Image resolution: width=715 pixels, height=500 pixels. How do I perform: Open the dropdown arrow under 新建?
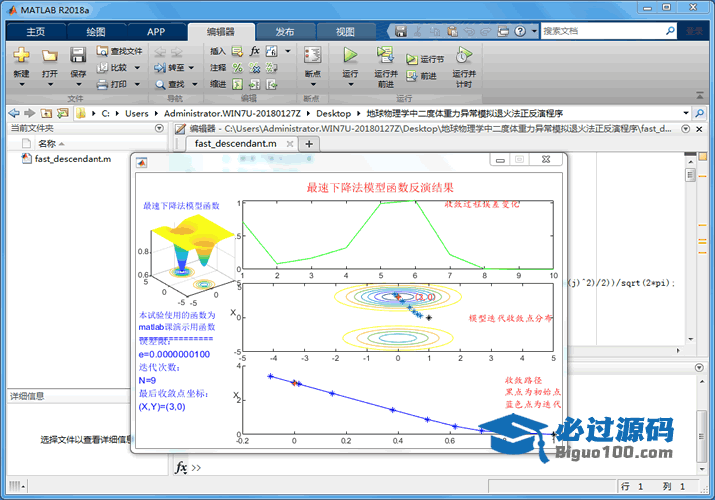[21, 84]
